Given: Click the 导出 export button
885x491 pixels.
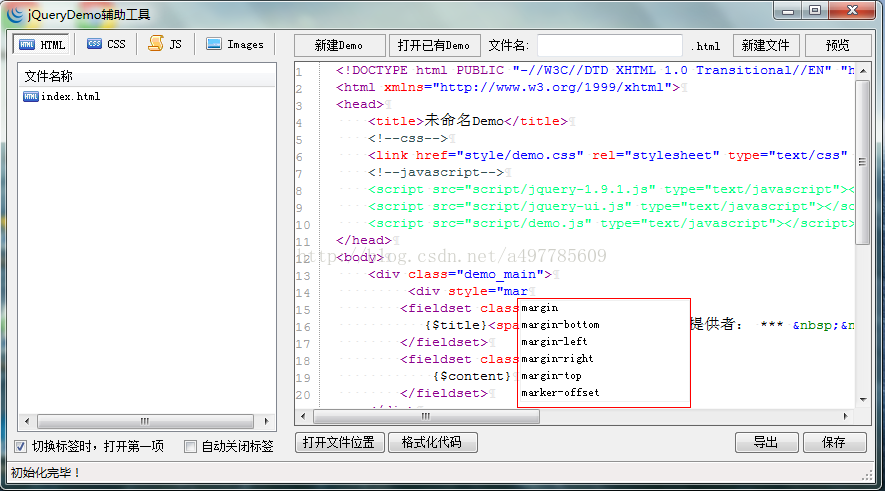Looking at the screenshot, I should (x=766, y=442).
